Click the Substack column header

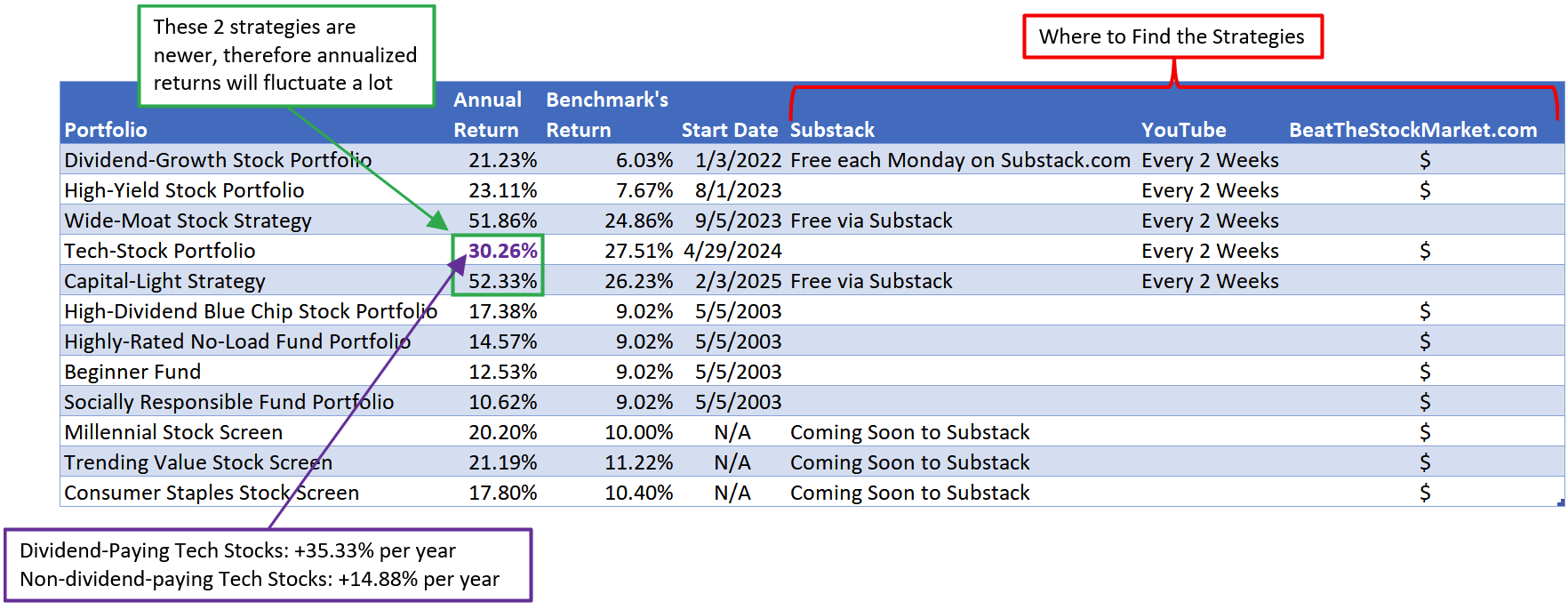pyautogui.click(x=832, y=130)
